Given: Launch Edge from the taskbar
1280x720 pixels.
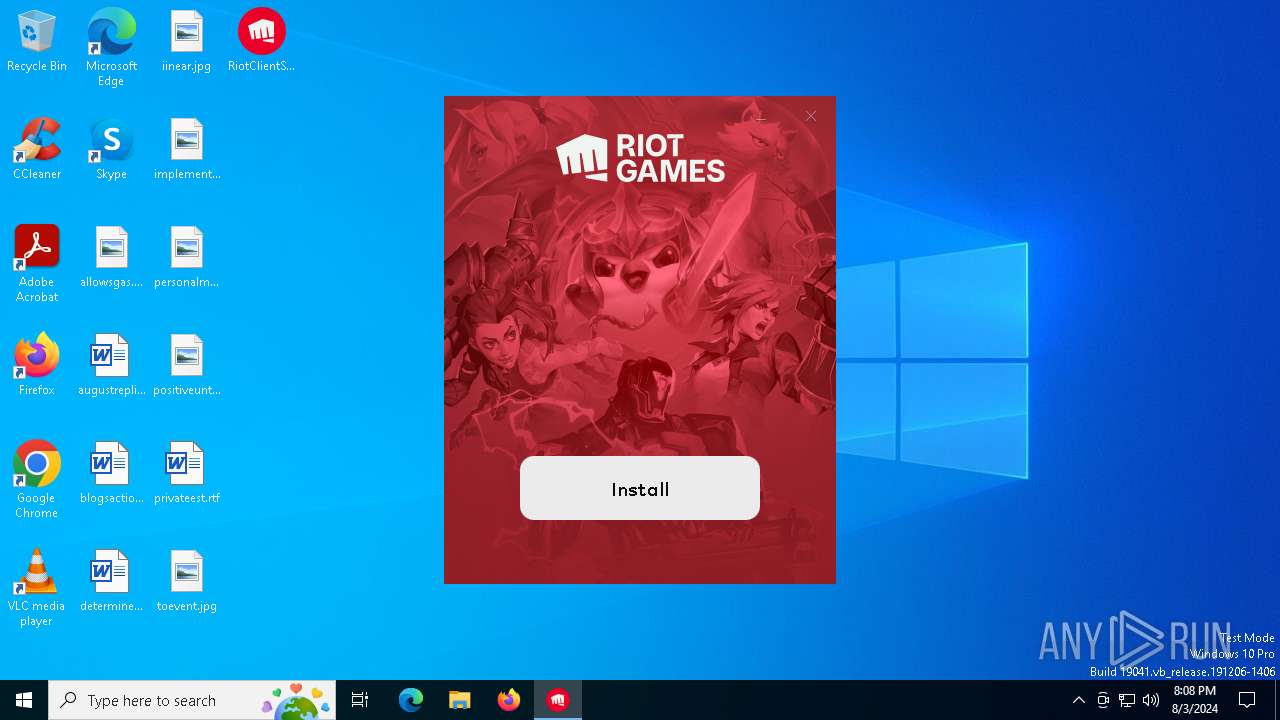Looking at the screenshot, I should (411, 700).
